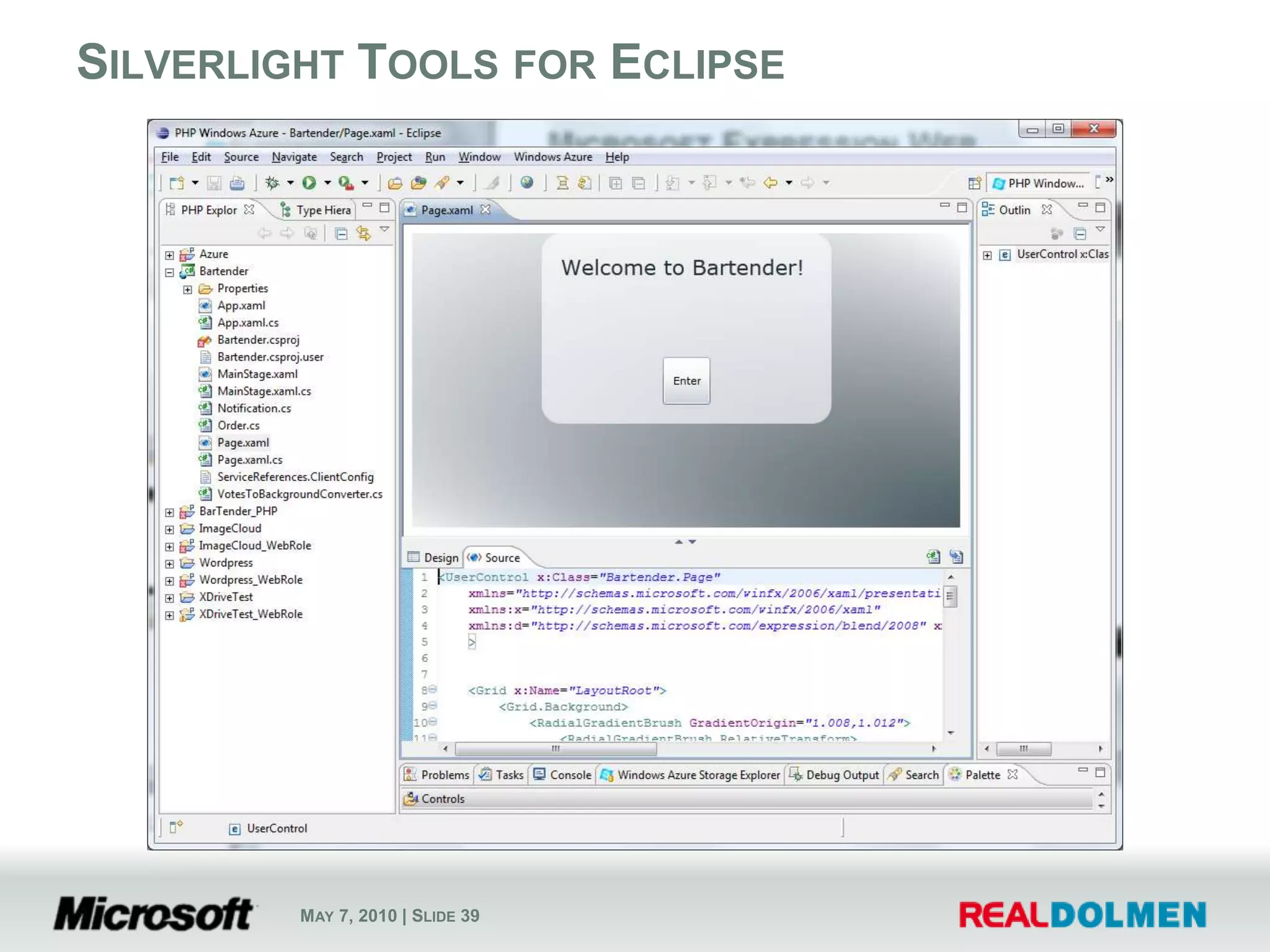Switch to the Design tab

point(433,557)
